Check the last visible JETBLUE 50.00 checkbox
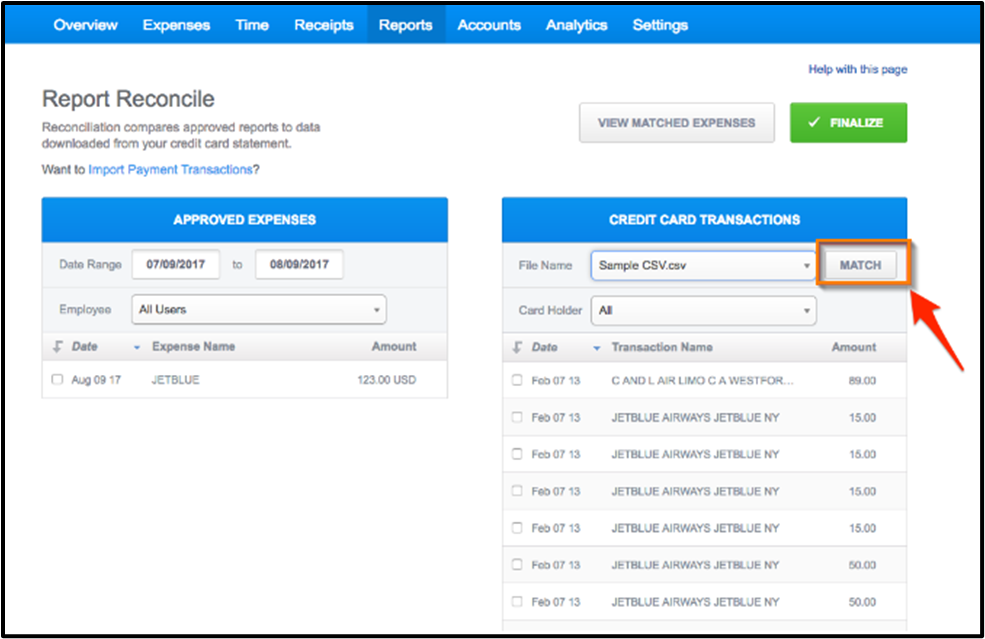 517,602
